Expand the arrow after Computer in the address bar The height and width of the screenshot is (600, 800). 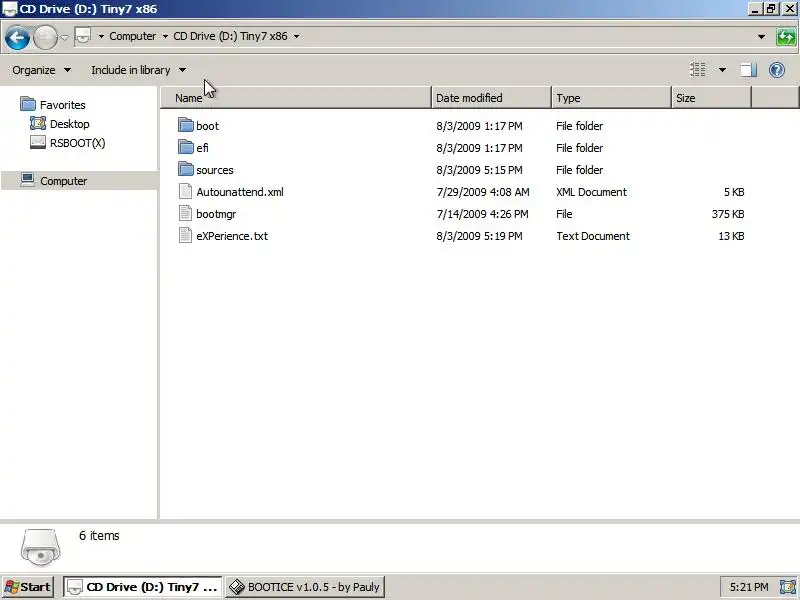pos(165,36)
